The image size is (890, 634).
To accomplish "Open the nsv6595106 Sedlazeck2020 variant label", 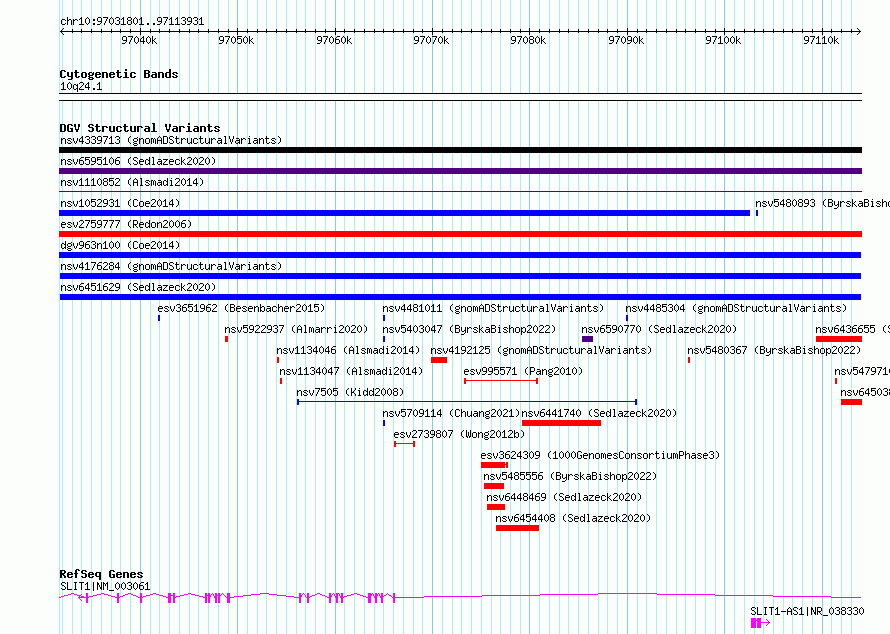I will (138, 161).
